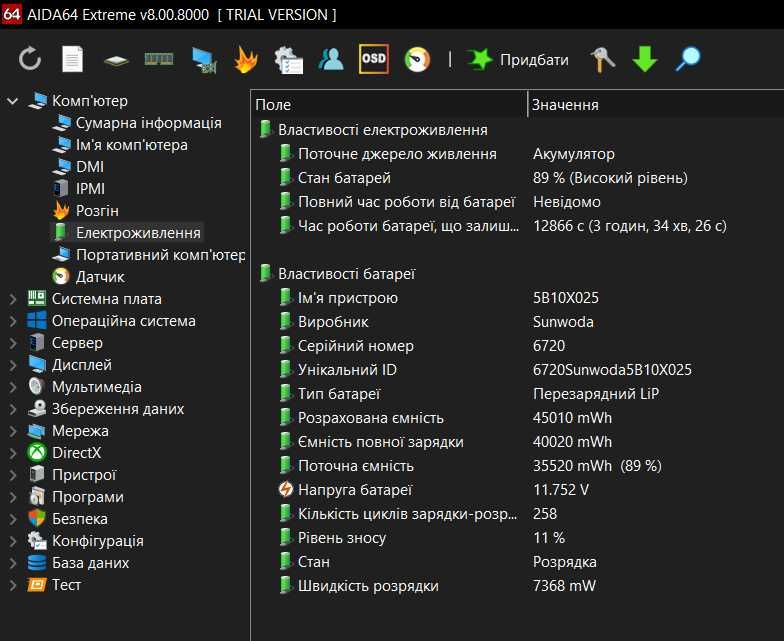This screenshot has height=641, width=784.
Task: Click the 45010 mWh capacity value
Action: [572, 418]
